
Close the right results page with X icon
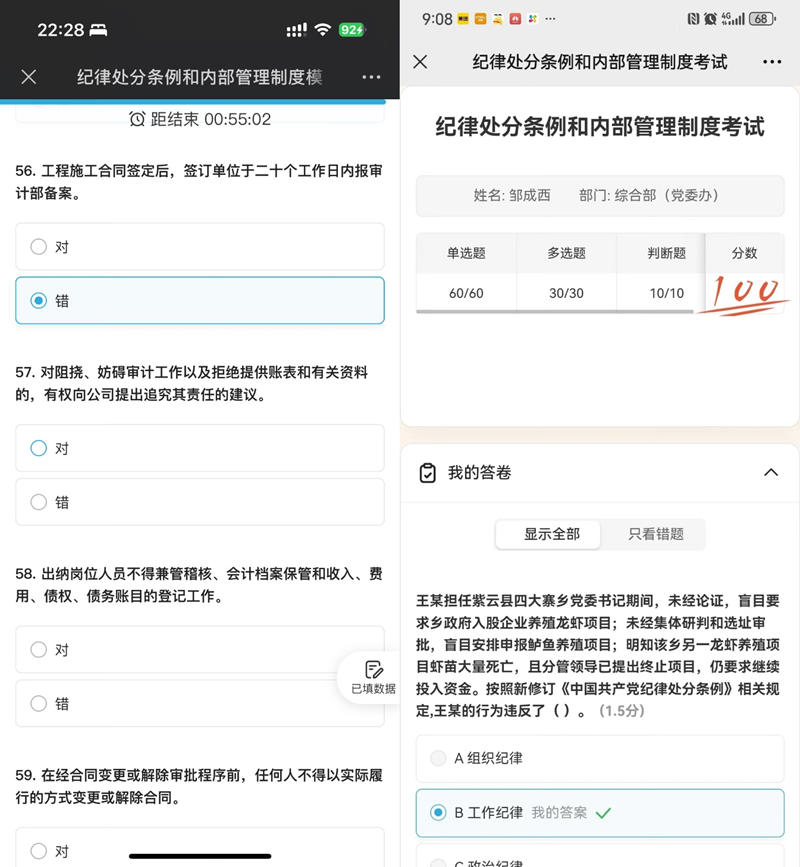click(420, 61)
